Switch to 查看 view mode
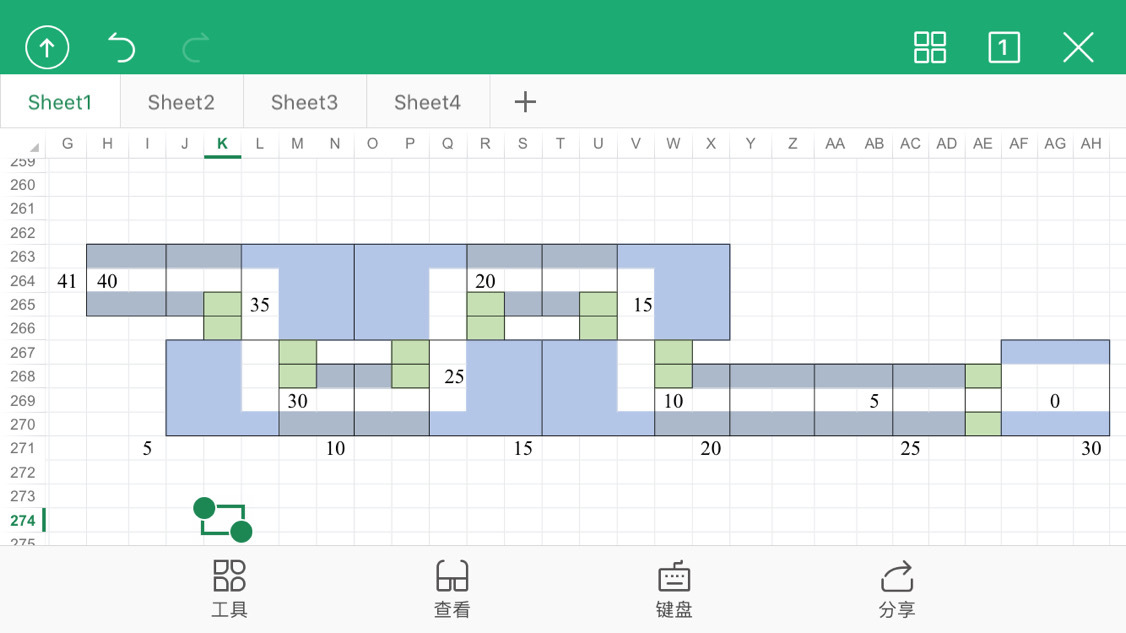The height and width of the screenshot is (633, 1126). point(452,589)
